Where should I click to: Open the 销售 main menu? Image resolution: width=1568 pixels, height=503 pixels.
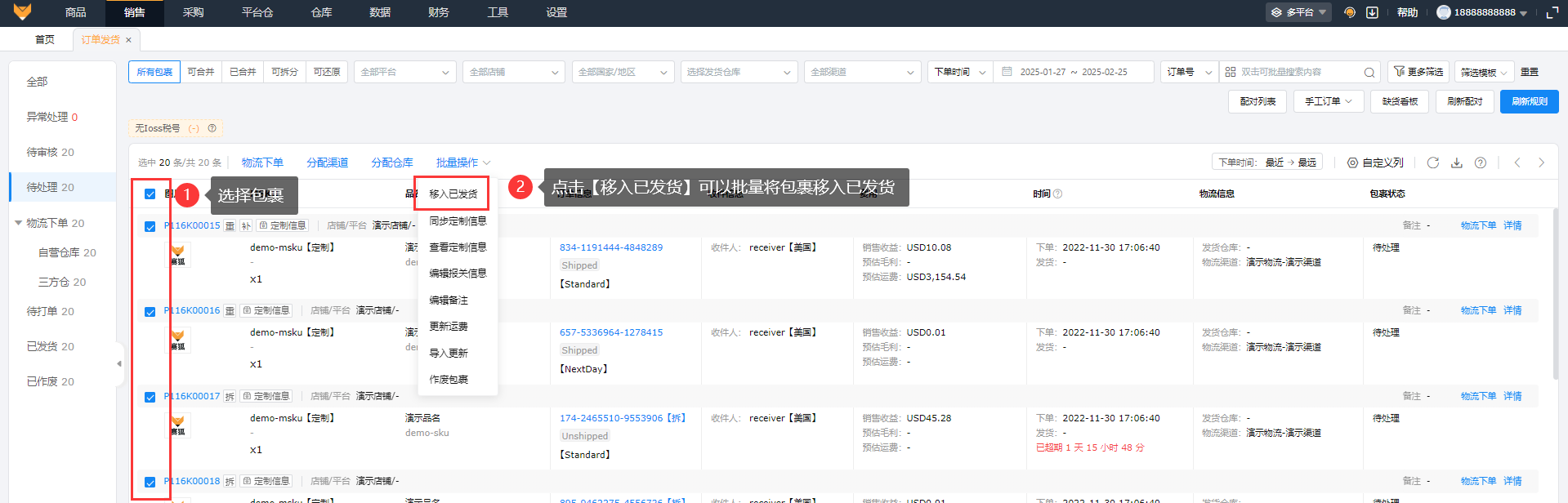pos(135,12)
